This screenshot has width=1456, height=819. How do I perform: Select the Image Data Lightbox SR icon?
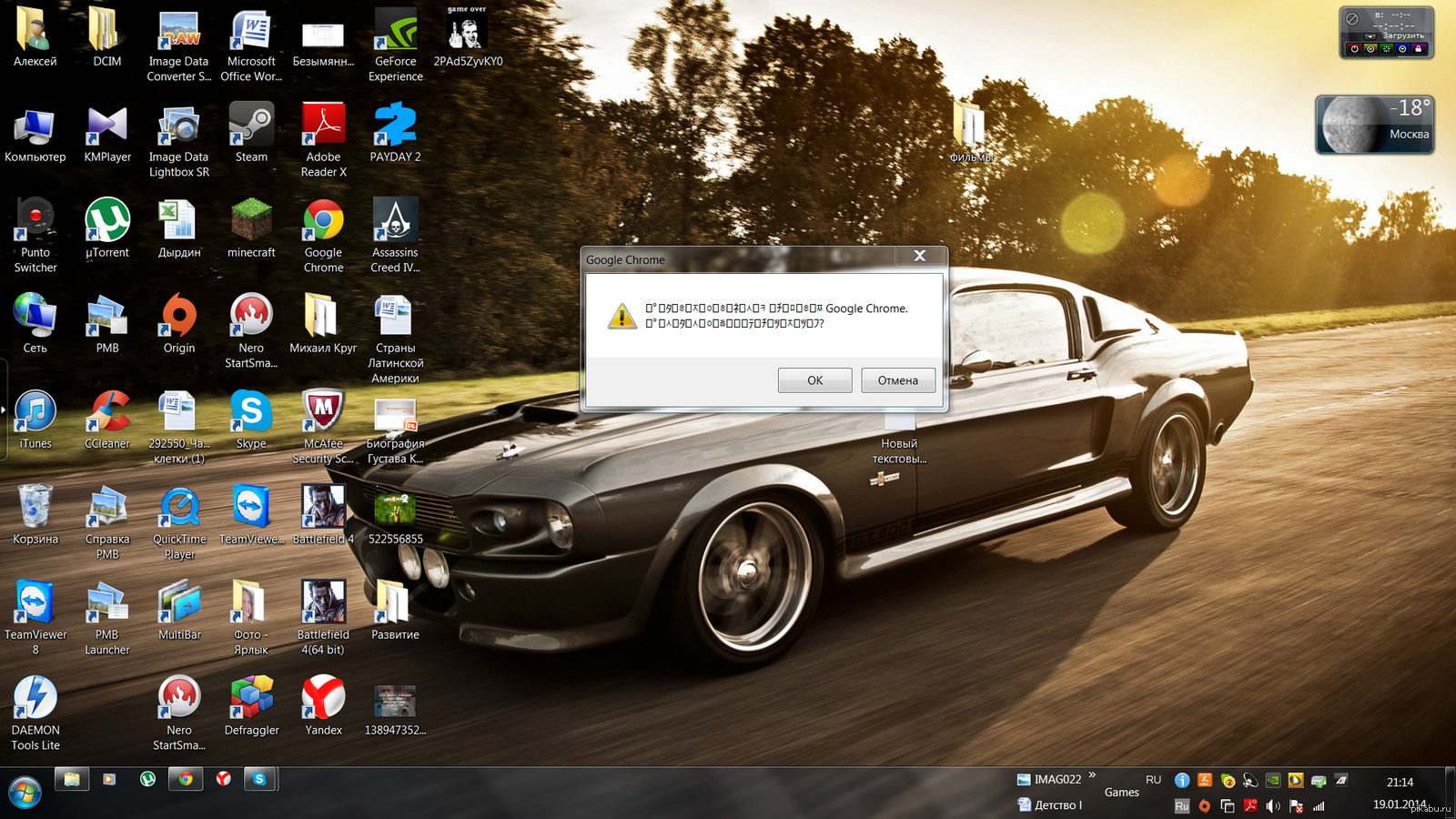(179, 140)
